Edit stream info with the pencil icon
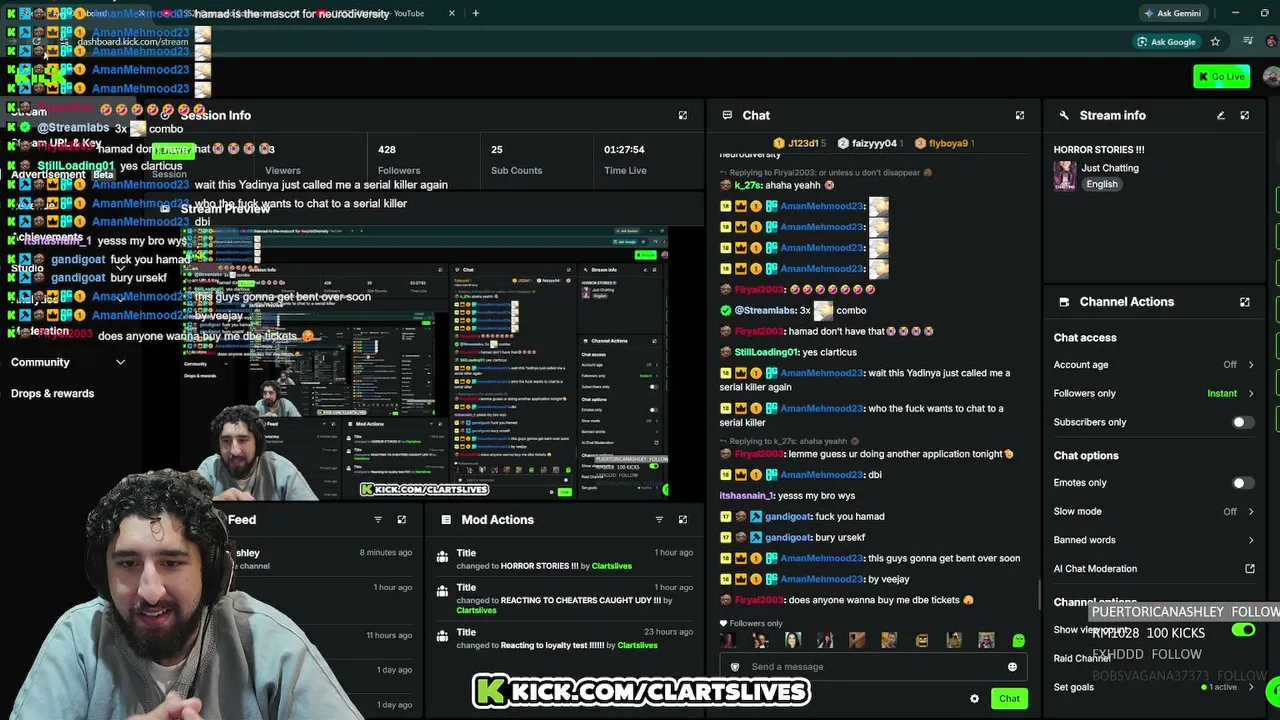1280x720 pixels. (1221, 115)
